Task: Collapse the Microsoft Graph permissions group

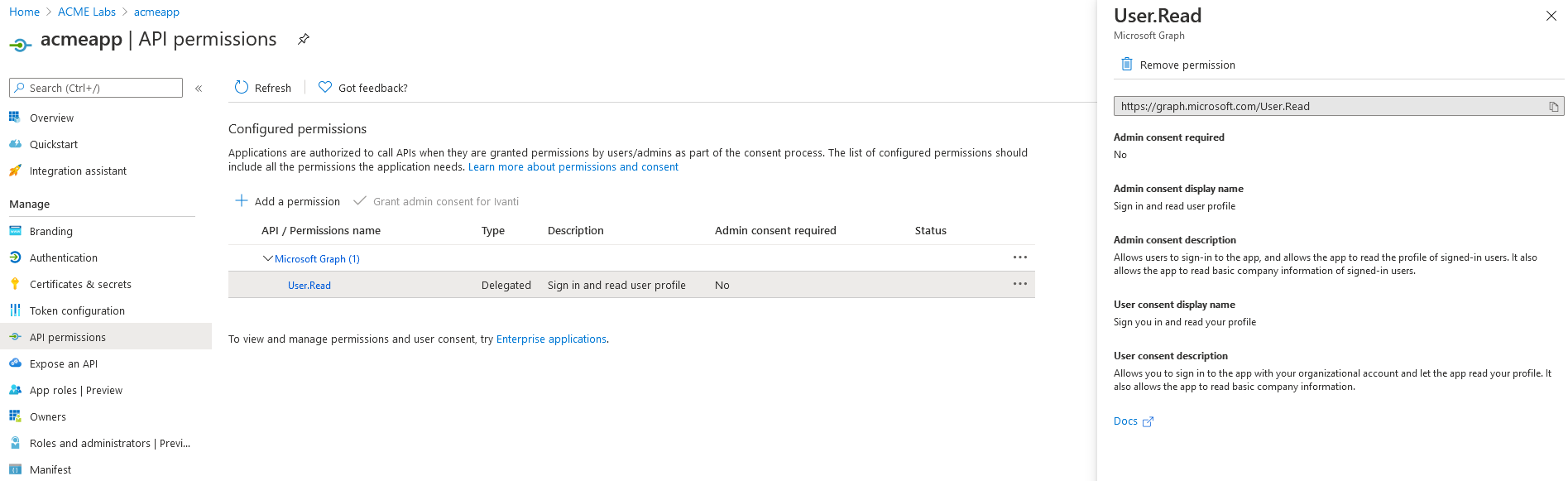Action: [267, 258]
